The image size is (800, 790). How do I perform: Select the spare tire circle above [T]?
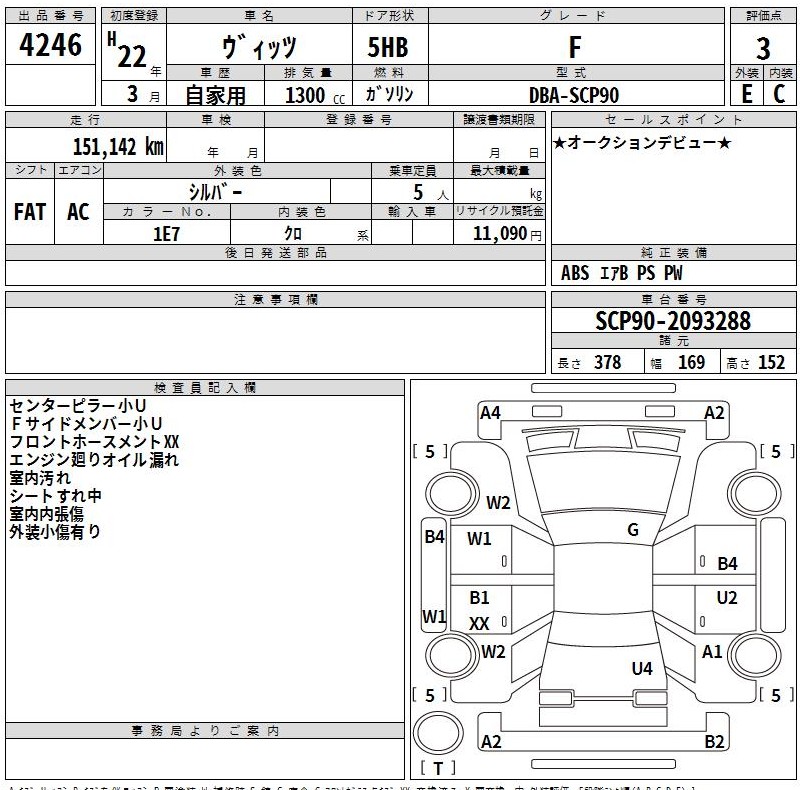(438, 733)
